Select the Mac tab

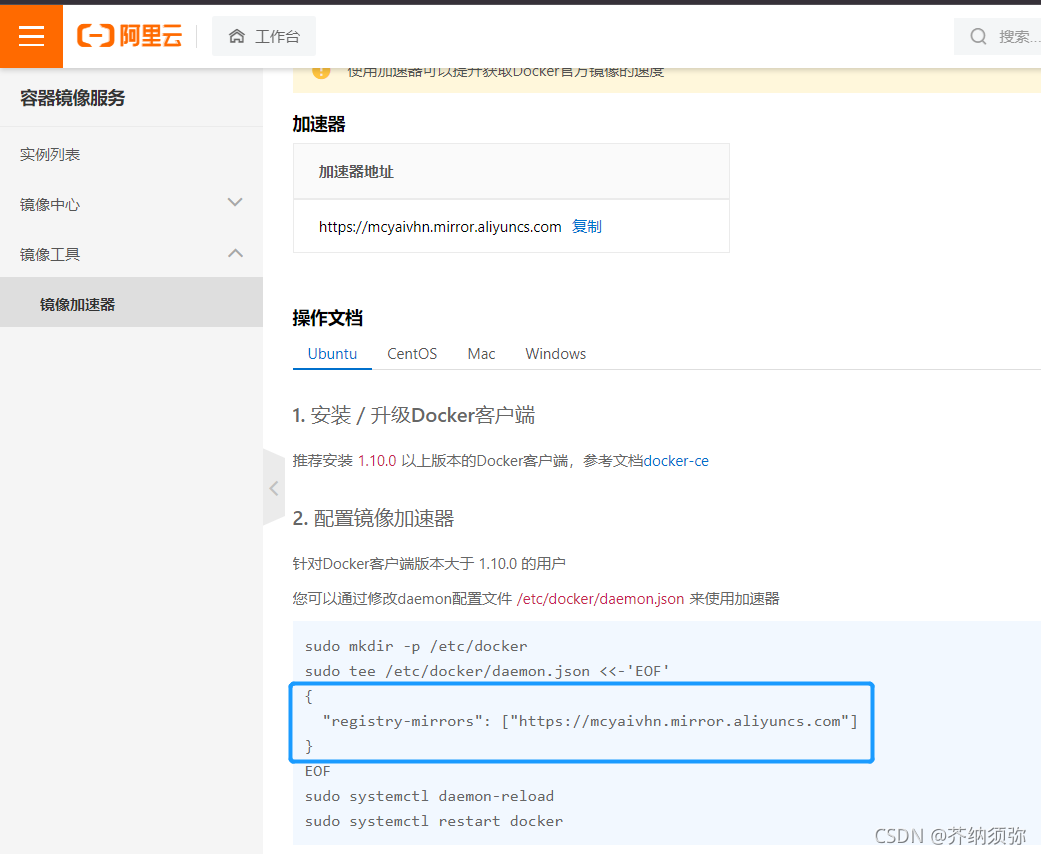pyautogui.click(x=481, y=353)
